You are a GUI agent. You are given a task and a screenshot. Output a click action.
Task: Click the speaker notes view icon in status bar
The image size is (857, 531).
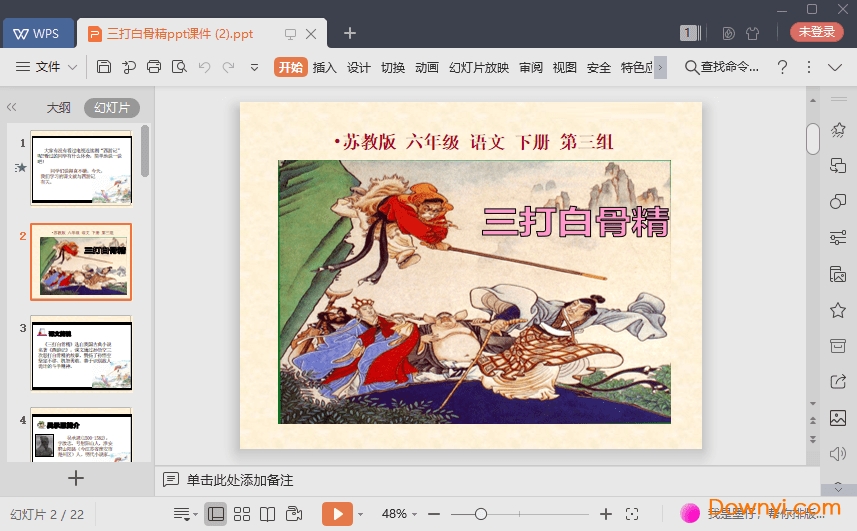[x=294, y=514]
